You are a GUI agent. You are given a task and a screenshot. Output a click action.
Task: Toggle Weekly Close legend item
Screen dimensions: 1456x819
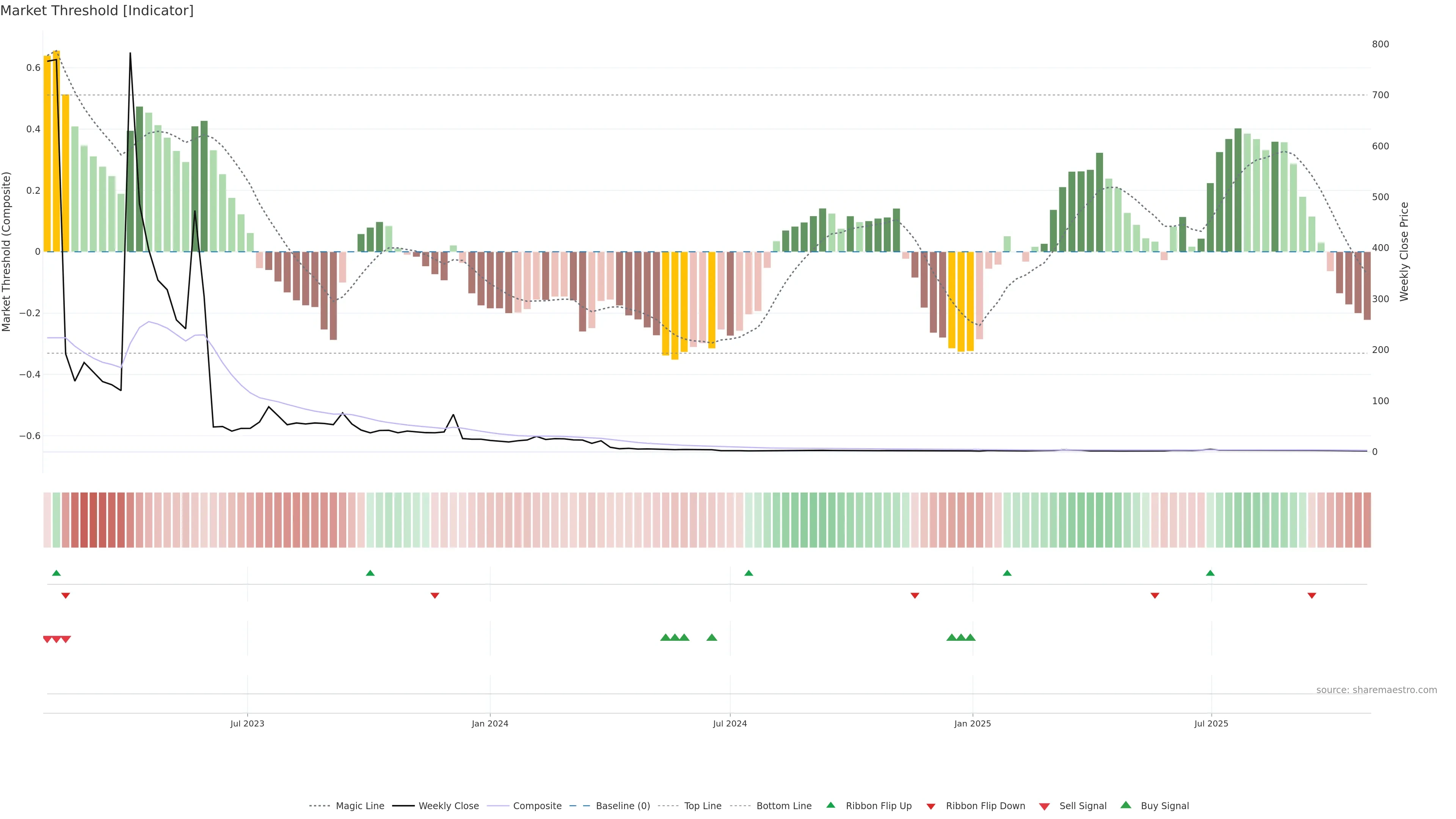coord(448,806)
